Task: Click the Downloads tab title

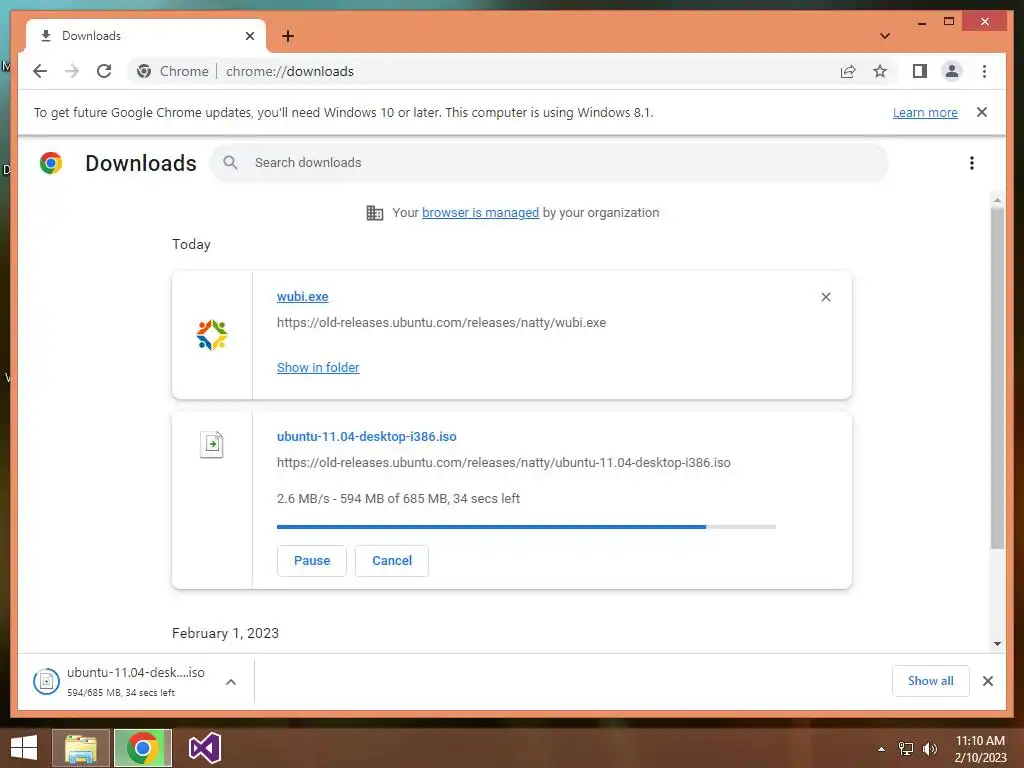Action: click(91, 36)
